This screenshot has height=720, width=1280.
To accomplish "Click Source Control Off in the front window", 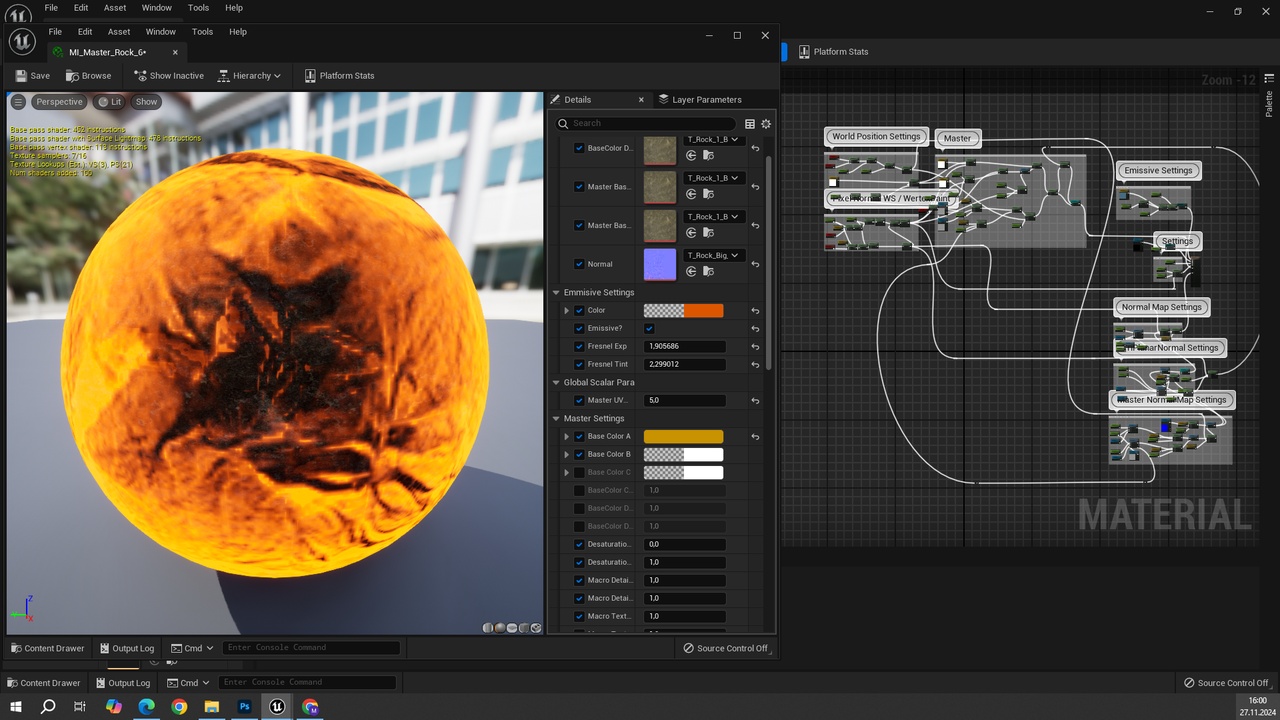I will [x=725, y=648].
